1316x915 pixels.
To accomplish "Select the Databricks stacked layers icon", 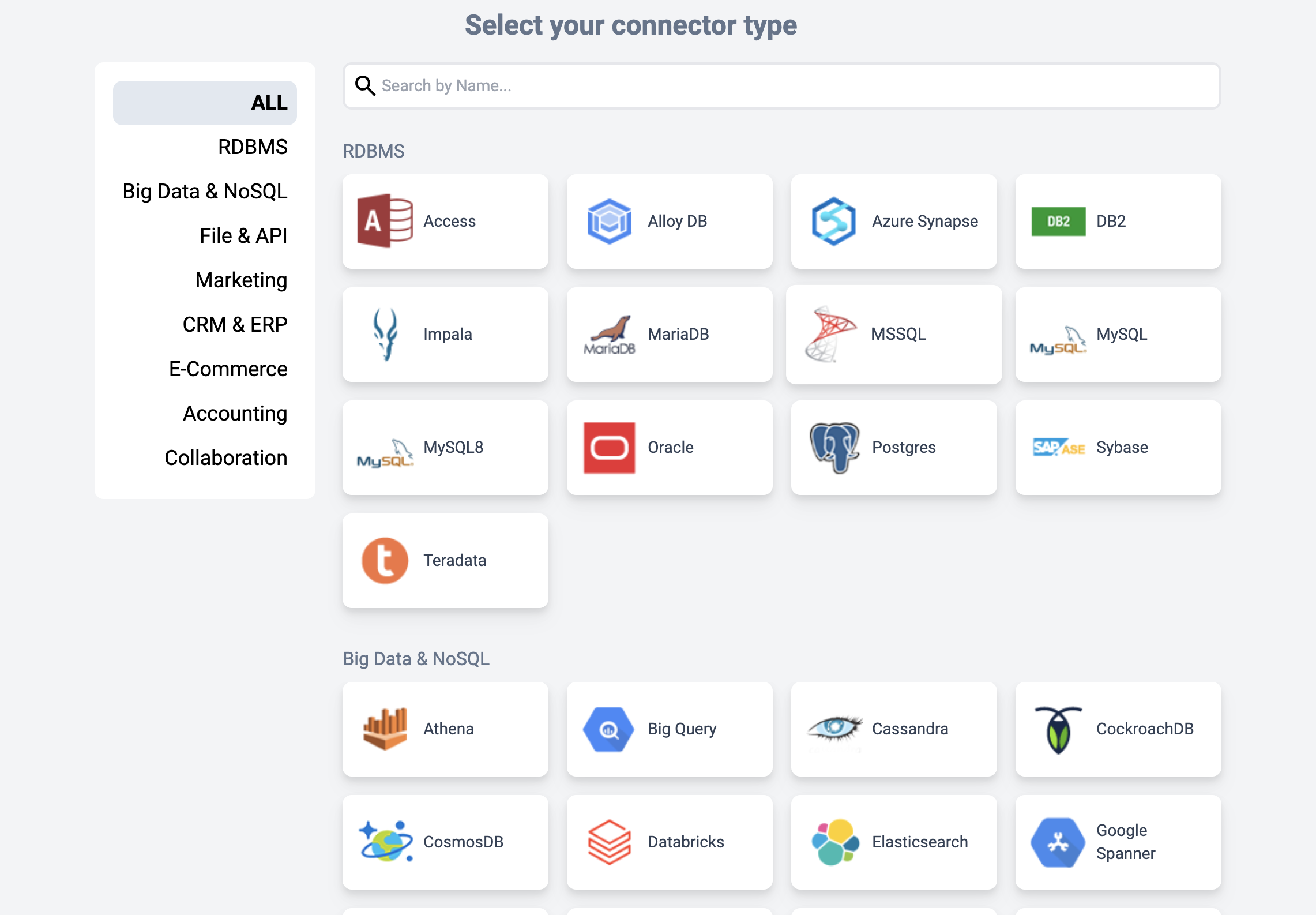I will coord(609,842).
